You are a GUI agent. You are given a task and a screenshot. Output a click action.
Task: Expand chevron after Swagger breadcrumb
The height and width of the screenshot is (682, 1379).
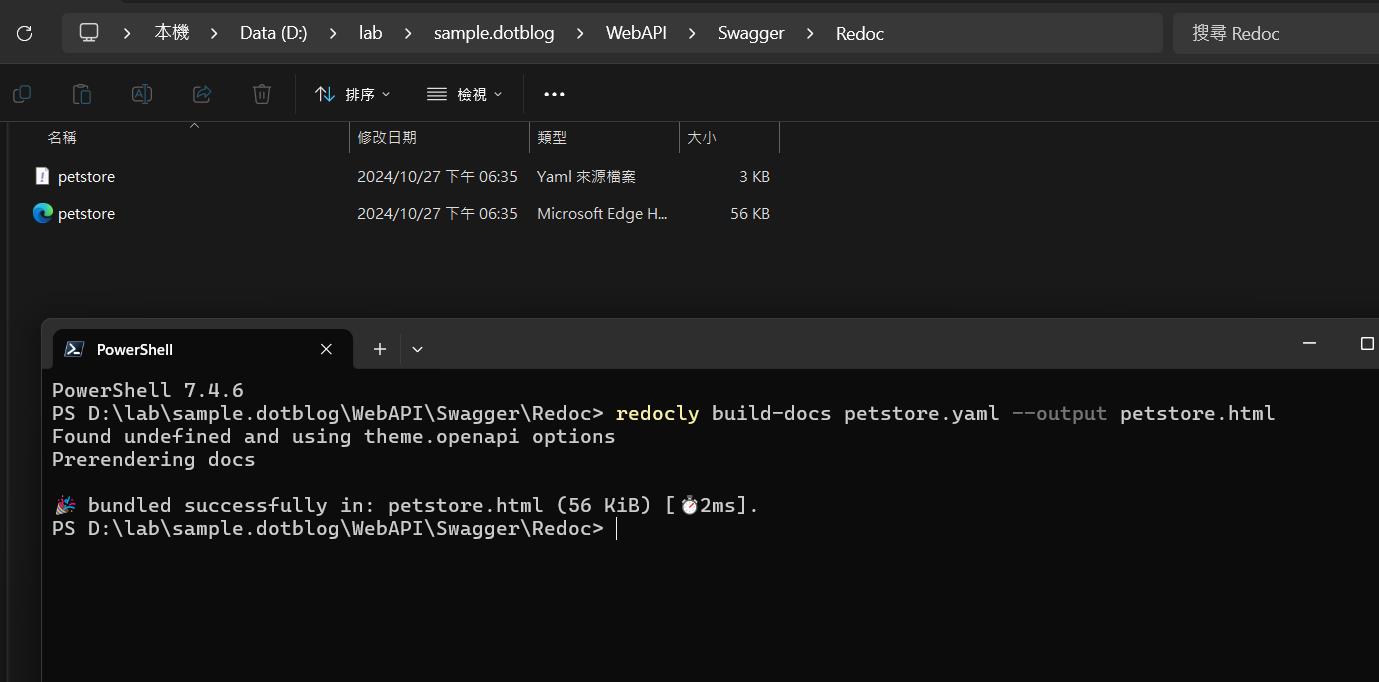[810, 33]
